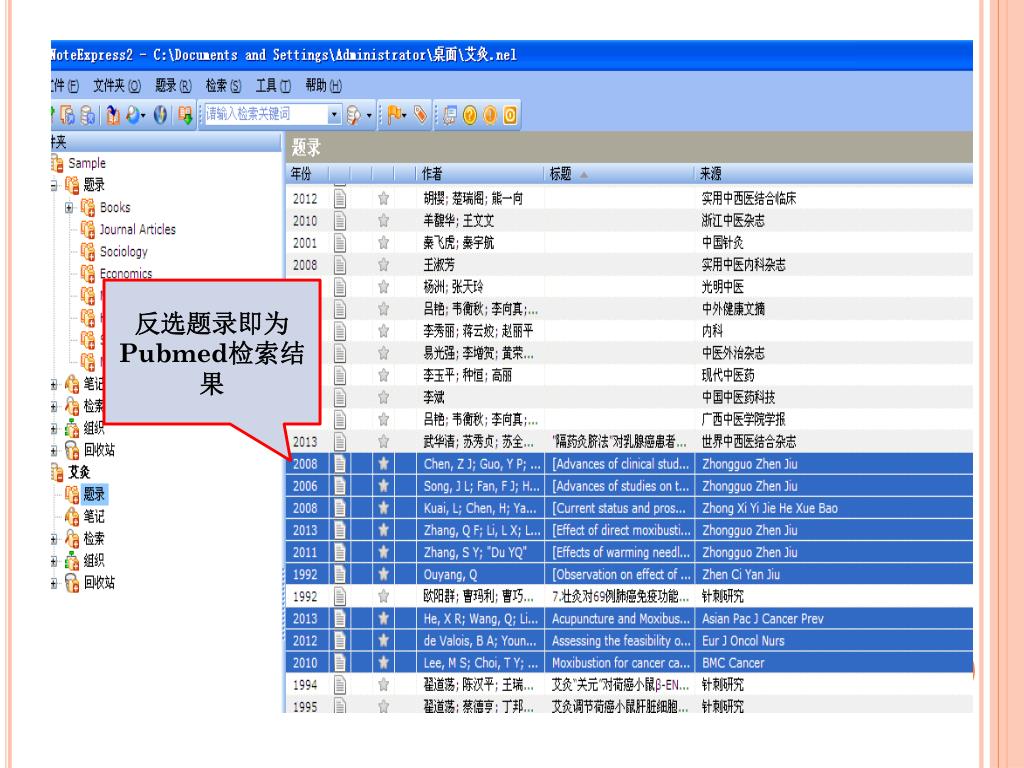Open the search keyword box dropdown arrow

334,115
